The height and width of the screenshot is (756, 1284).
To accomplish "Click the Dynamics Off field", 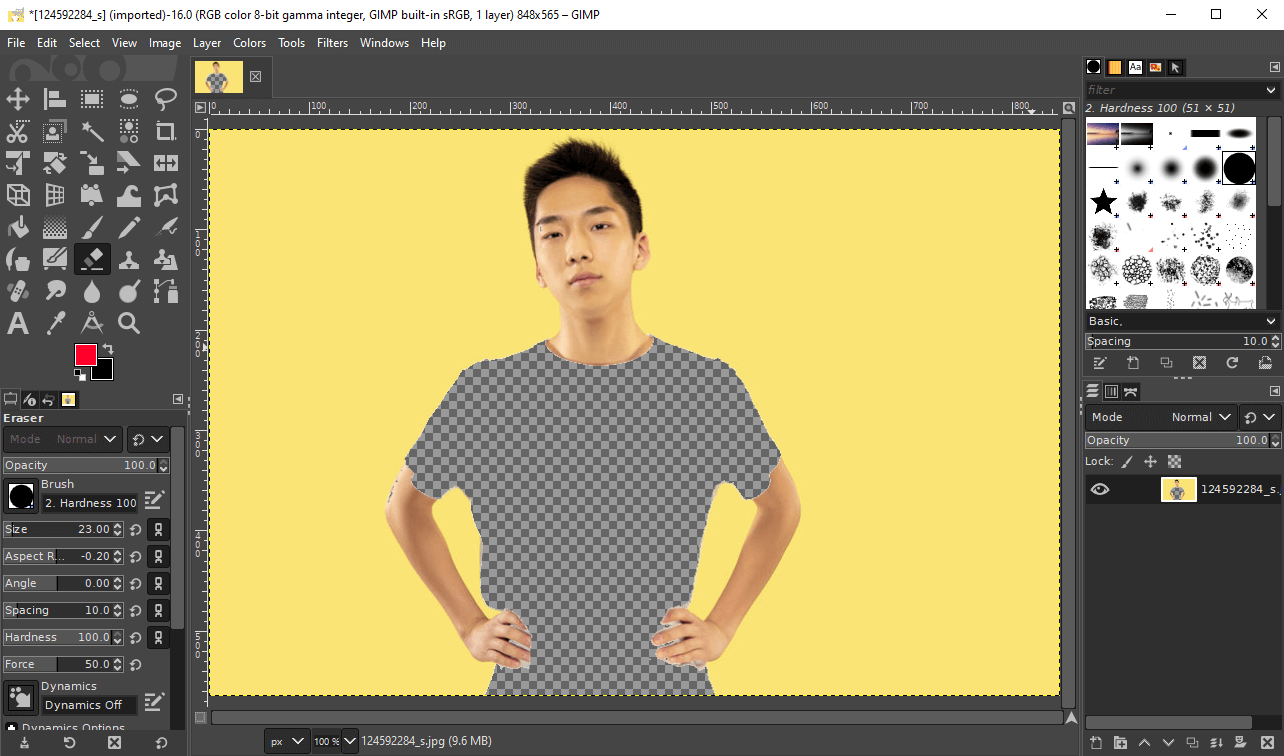I will pyautogui.click(x=88, y=705).
